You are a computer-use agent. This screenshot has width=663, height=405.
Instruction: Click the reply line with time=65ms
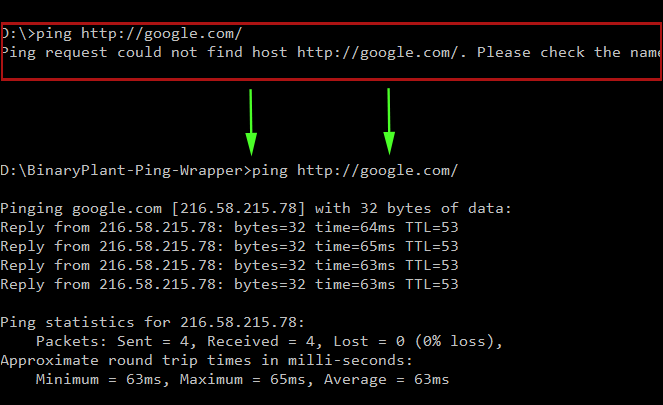229,246
